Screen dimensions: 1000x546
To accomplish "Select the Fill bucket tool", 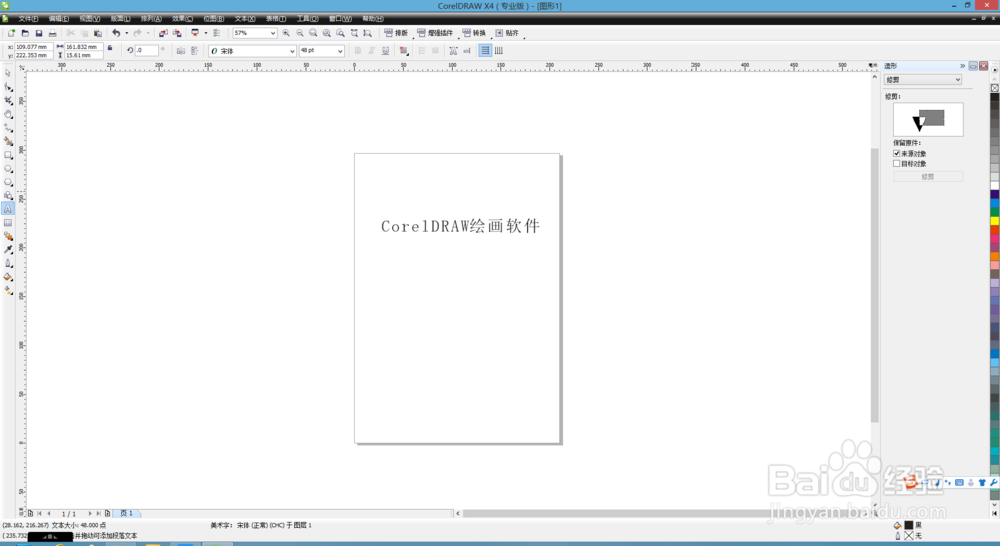I will click(x=8, y=277).
